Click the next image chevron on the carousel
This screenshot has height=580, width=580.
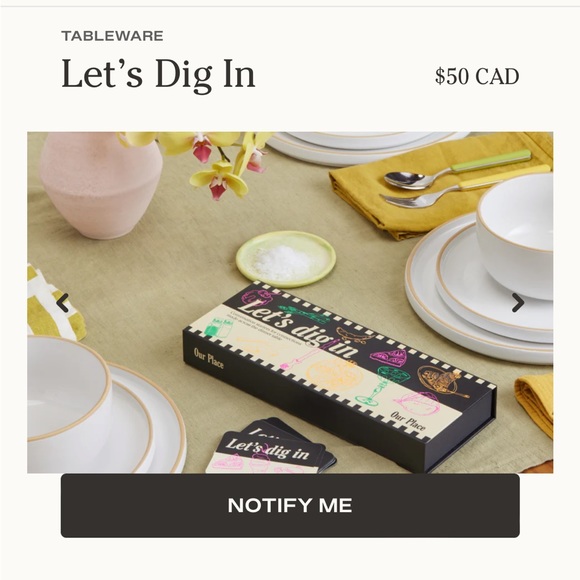point(517,303)
